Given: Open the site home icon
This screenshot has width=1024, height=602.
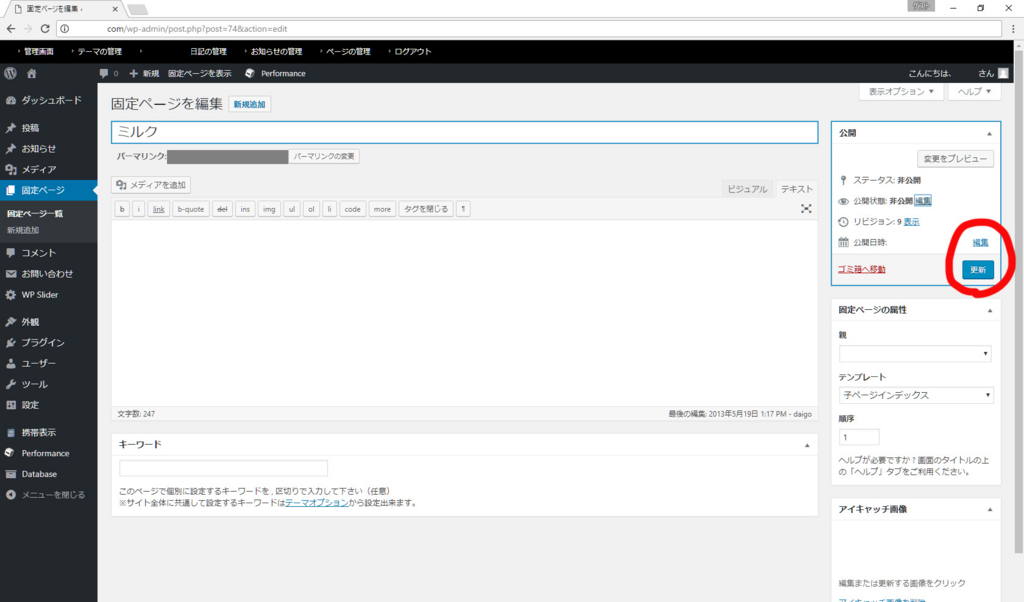Looking at the screenshot, I should 31,73.
